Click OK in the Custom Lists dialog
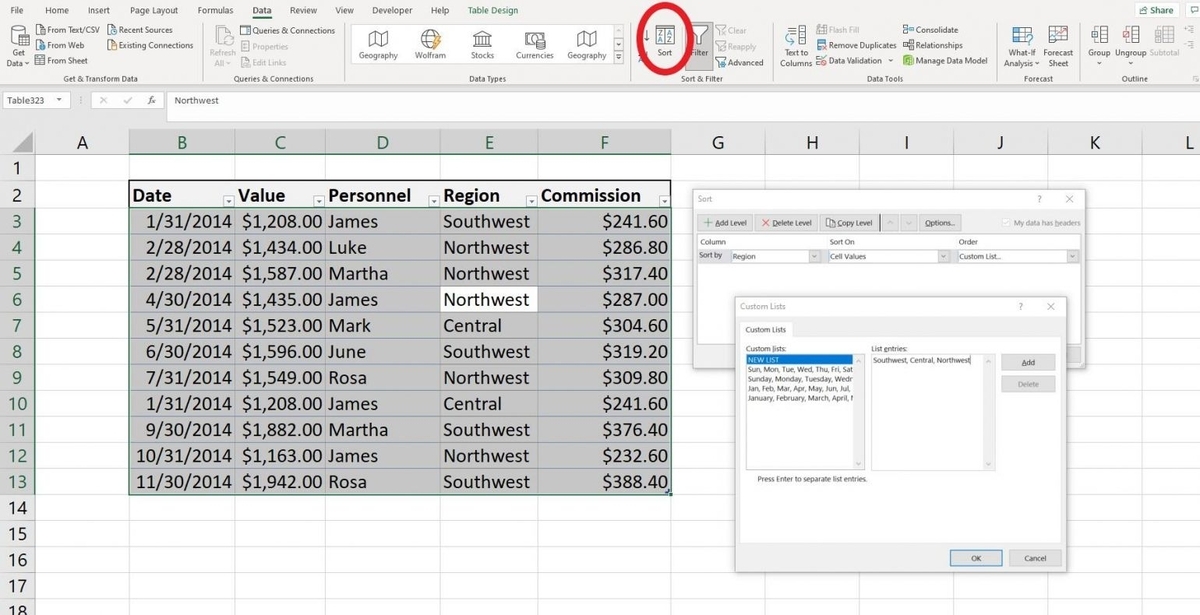This screenshot has width=1200, height=615. pyautogui.click(x=975, y=558)
